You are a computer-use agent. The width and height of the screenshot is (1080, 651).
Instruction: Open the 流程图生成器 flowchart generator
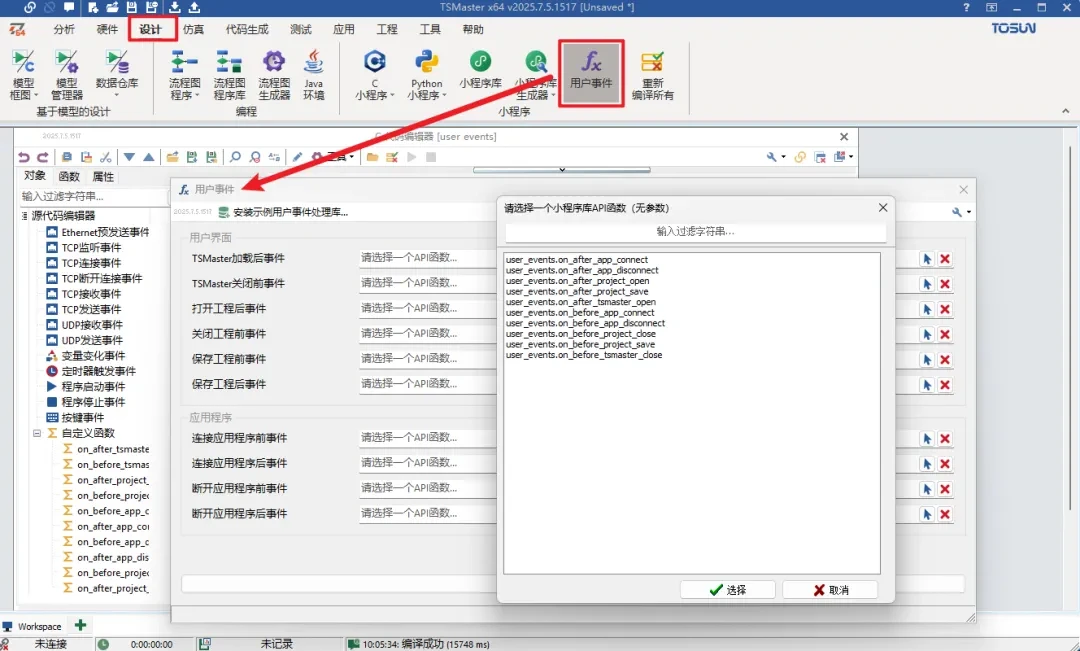tap(274, 75)
